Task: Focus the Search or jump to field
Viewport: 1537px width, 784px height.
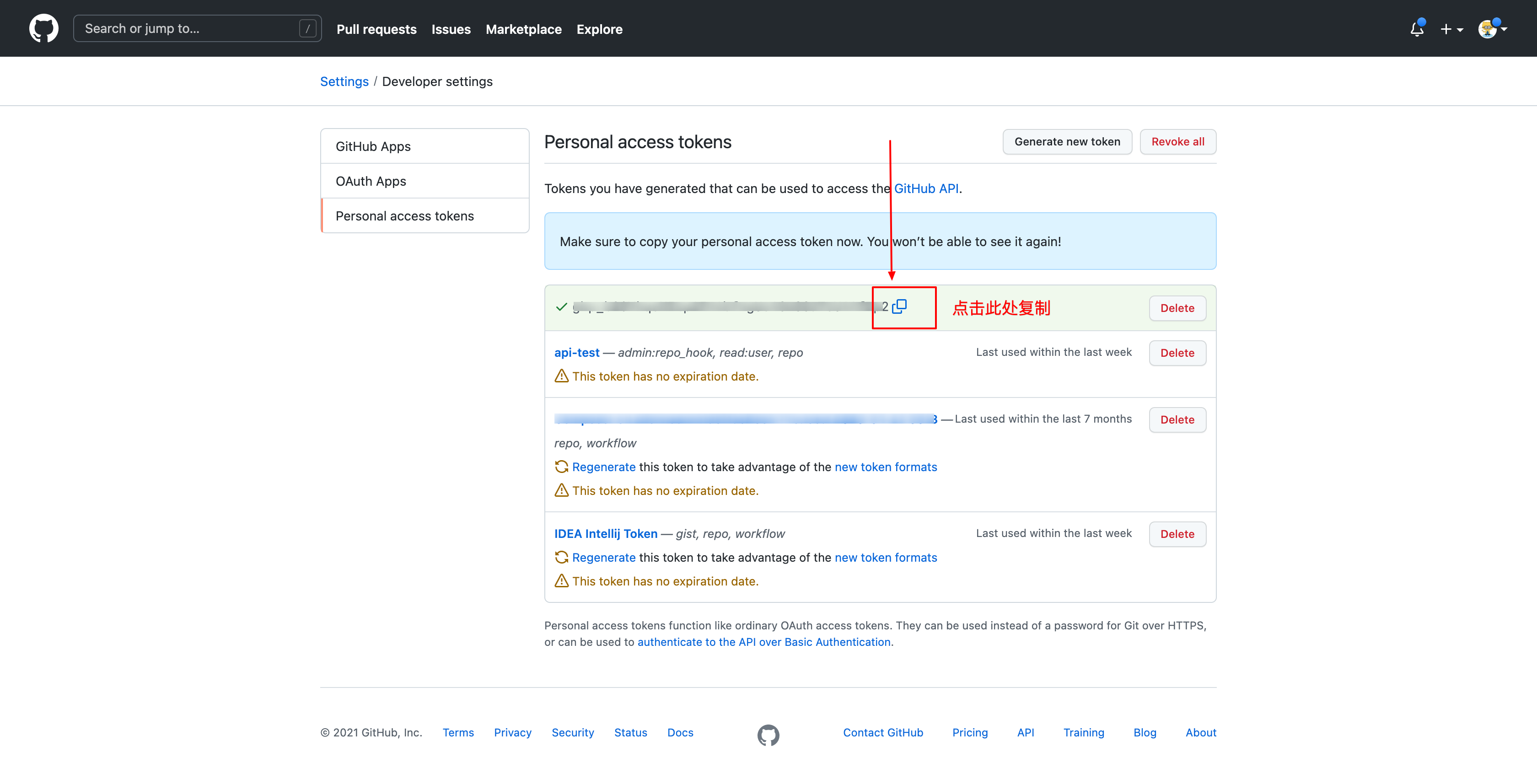Action: click(197, 29)
